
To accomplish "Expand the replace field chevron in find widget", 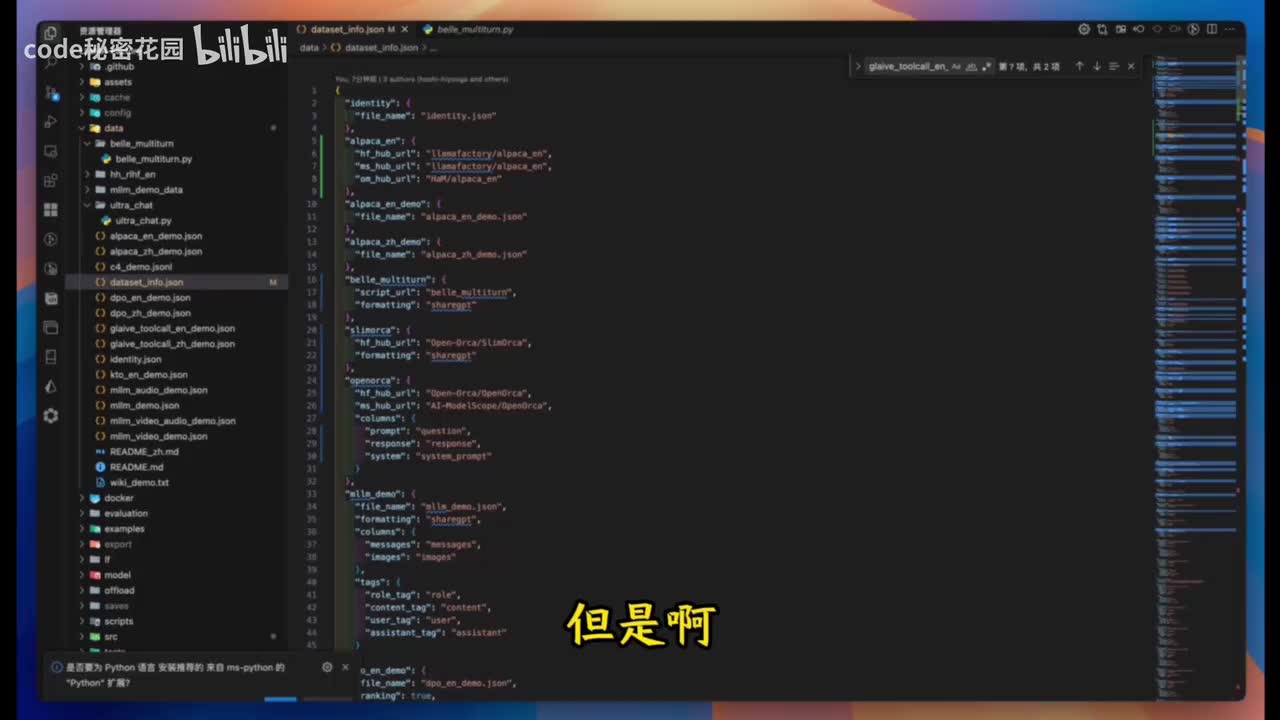I will (x=858, y=66).
